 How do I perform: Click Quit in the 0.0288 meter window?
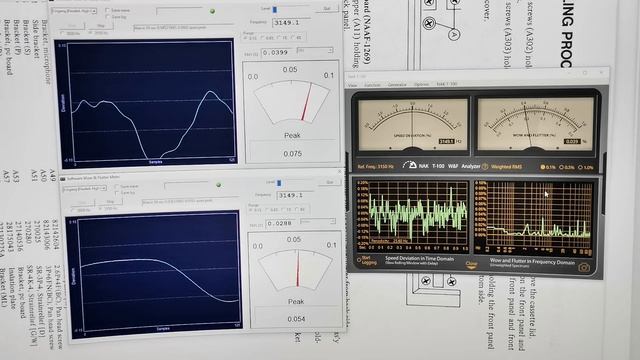pyautogui.click(x=330, y=182)
